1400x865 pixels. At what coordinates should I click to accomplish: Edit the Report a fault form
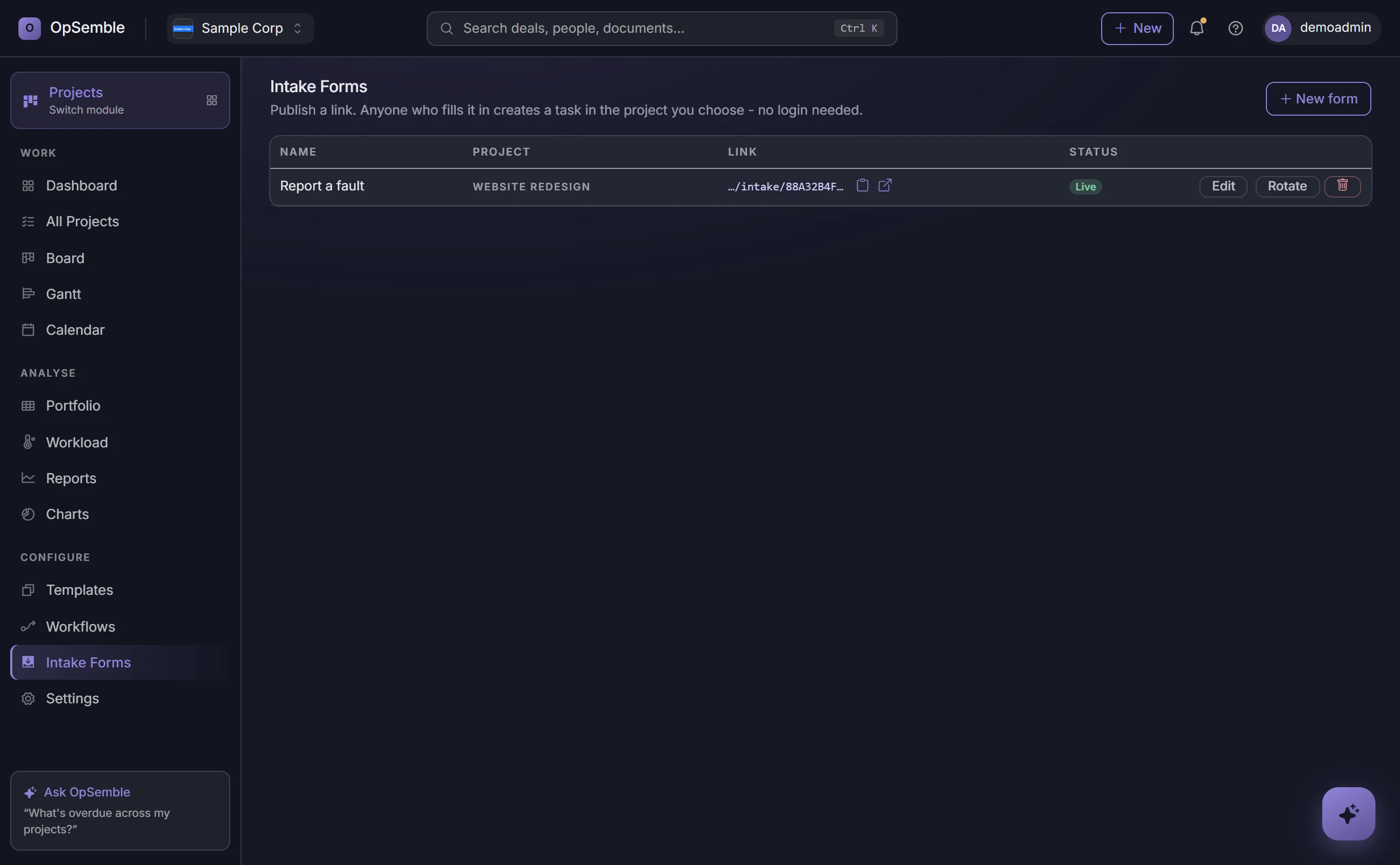(1223, 186)
